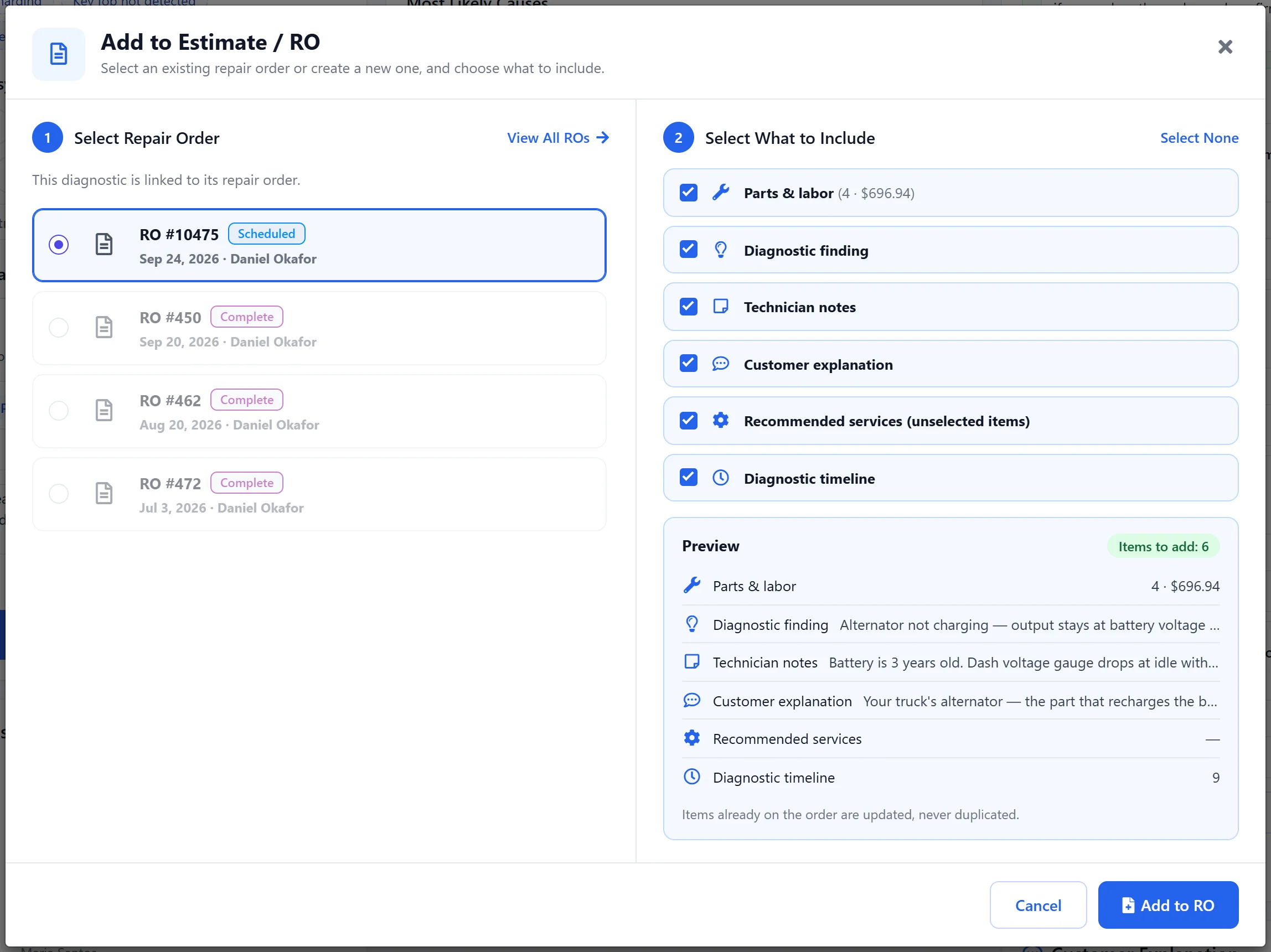Click the clock icon in Preview Diagnostic timeline row
Image resolution: width=1271 pixels, height=952 pixels.
(692, 777)
